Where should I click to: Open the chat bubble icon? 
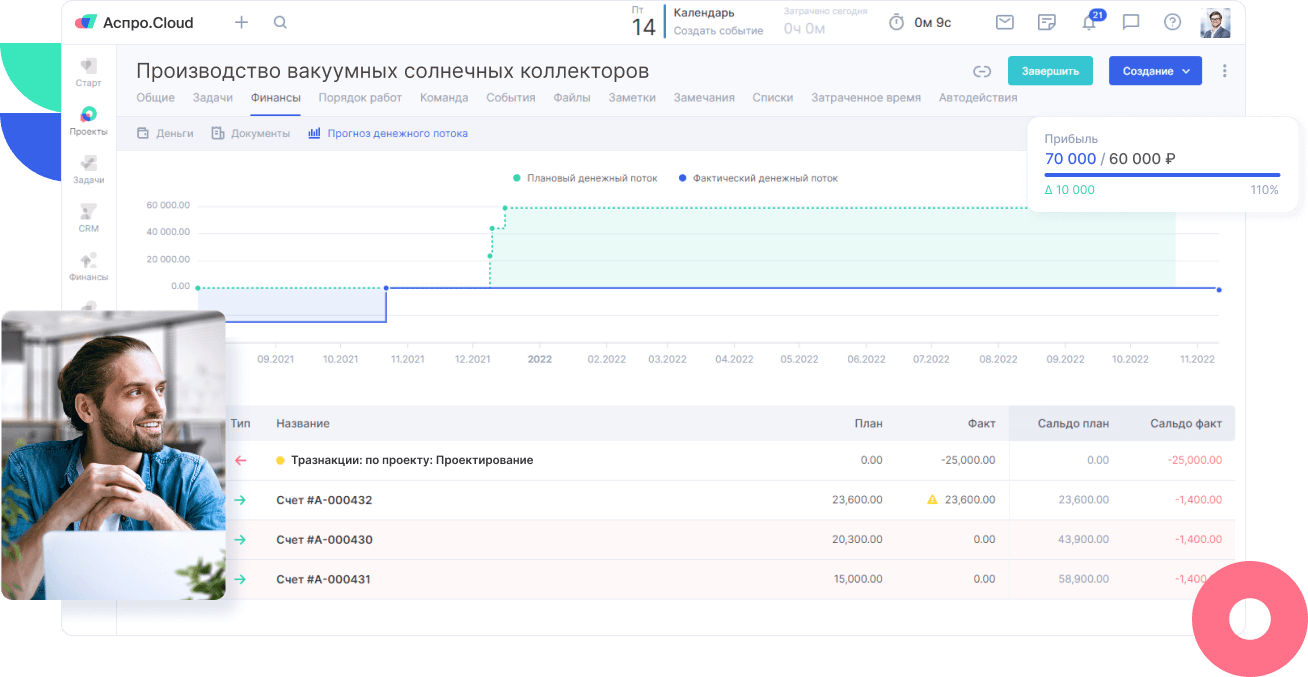(x=1131, y=22)
